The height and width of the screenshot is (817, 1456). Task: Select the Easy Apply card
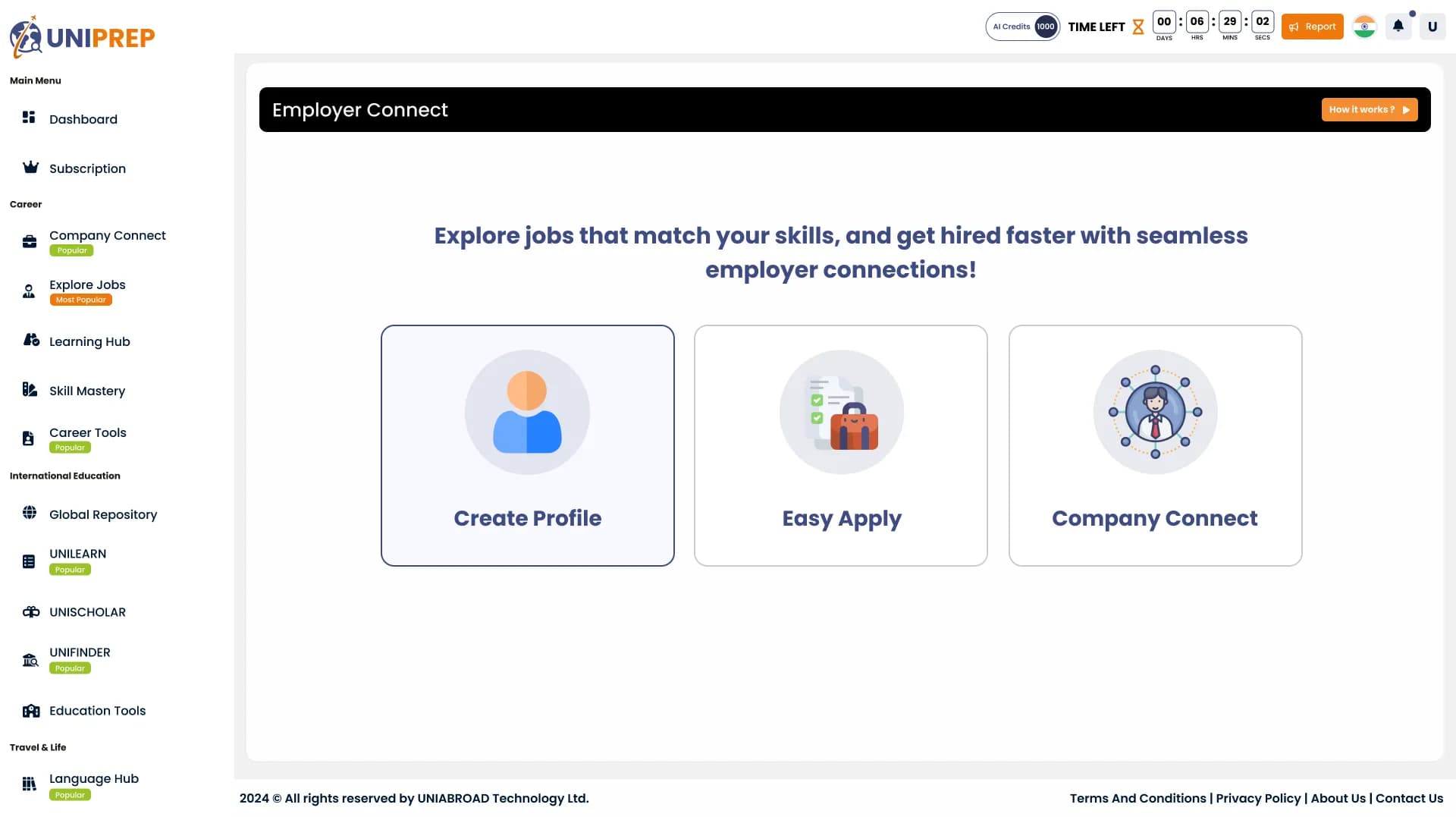point(840,445)
